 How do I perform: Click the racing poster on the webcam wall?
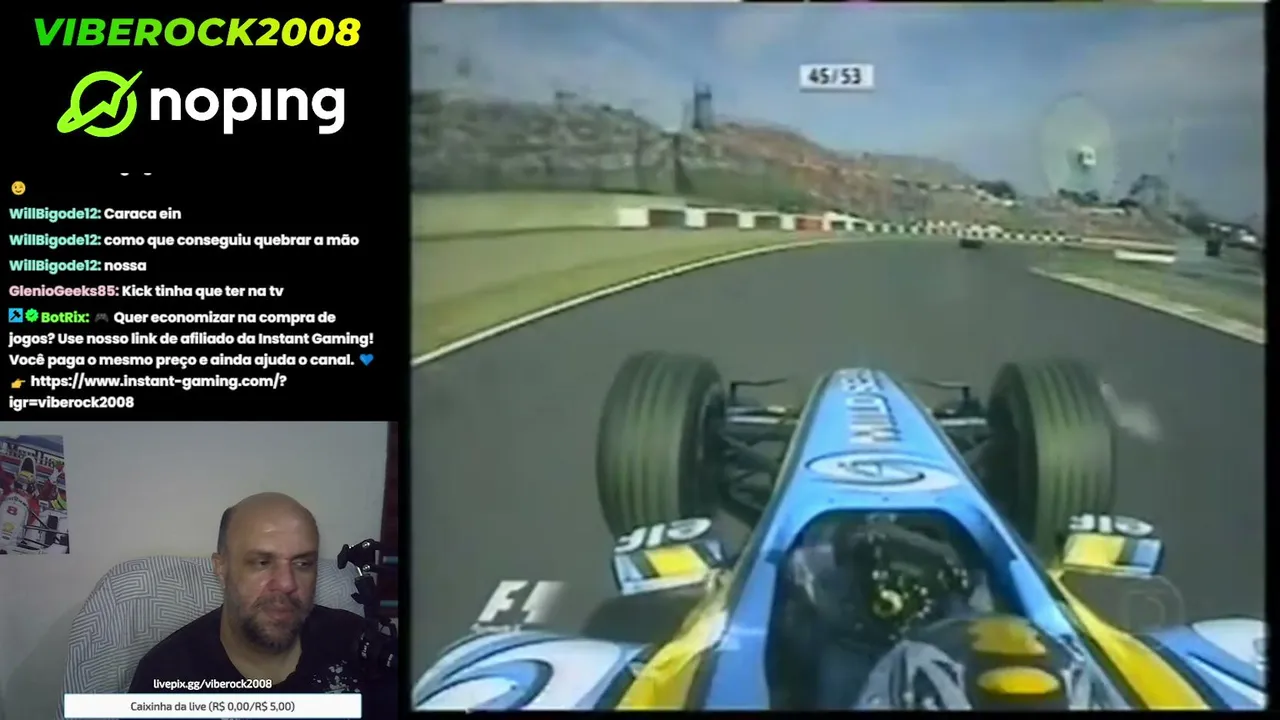coord(34,494)
